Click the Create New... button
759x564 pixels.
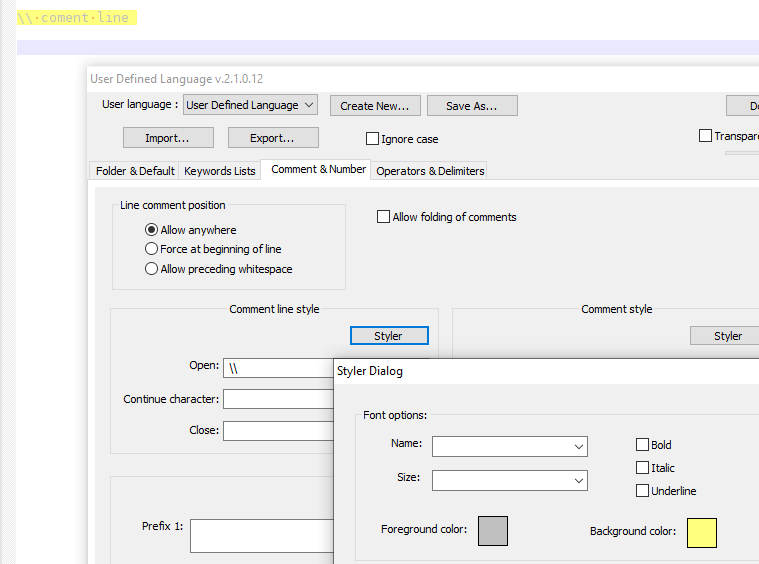pyautogui.click(x=375, y=106)
